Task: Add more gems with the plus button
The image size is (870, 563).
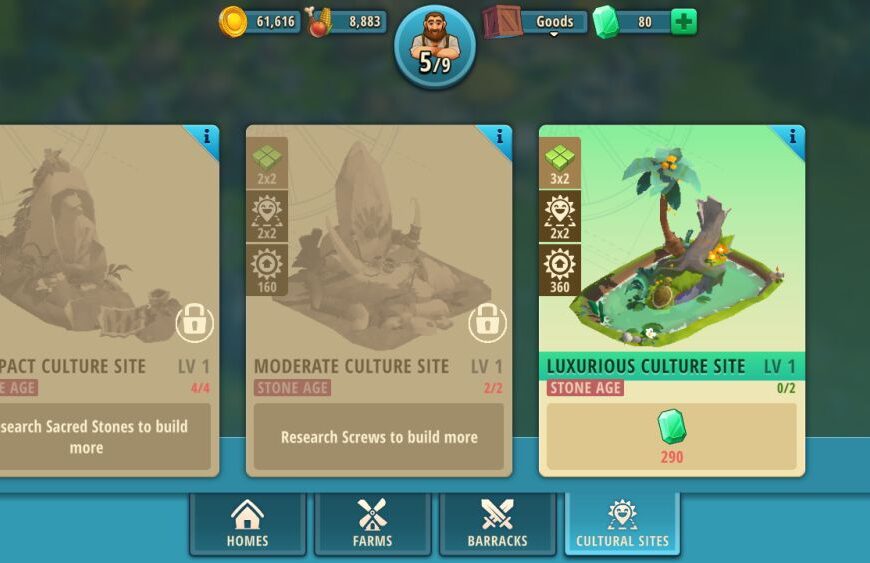Action: tap(684, 22)
